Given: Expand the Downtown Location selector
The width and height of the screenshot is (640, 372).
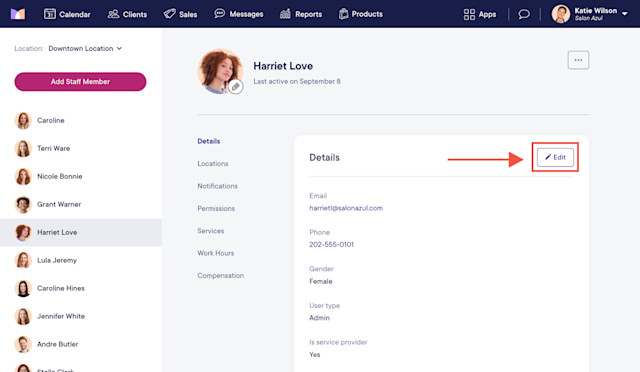Looking at the screenshot, I should (x=85, y=48).
